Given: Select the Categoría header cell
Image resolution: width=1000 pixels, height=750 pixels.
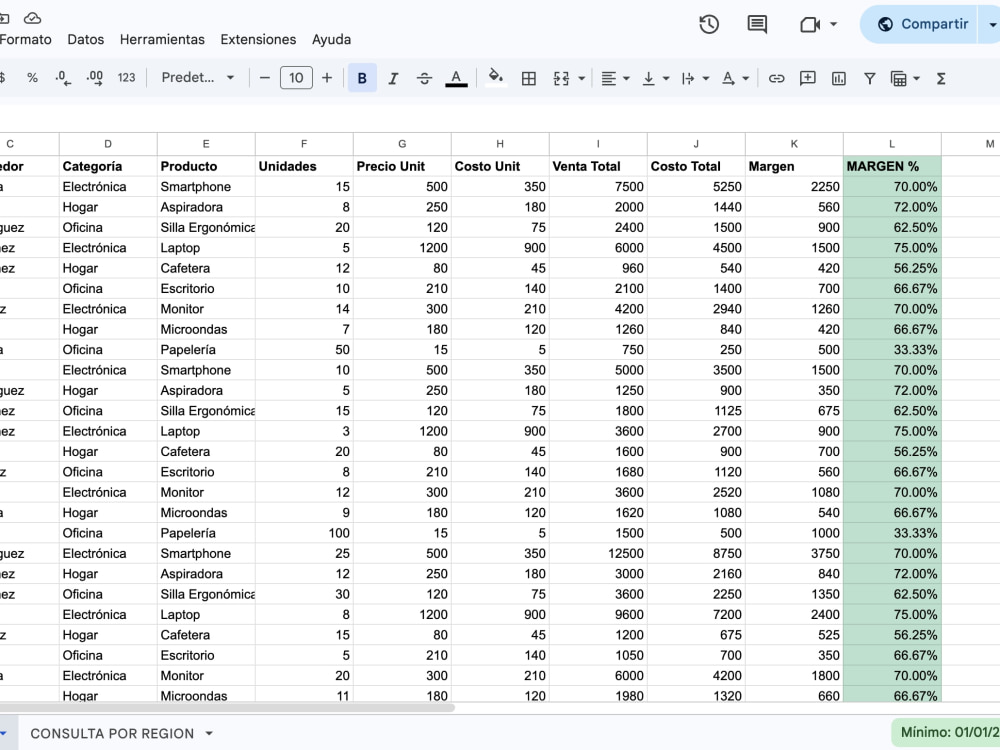Looking at the screenshot, I should click(x=108, y=166).
